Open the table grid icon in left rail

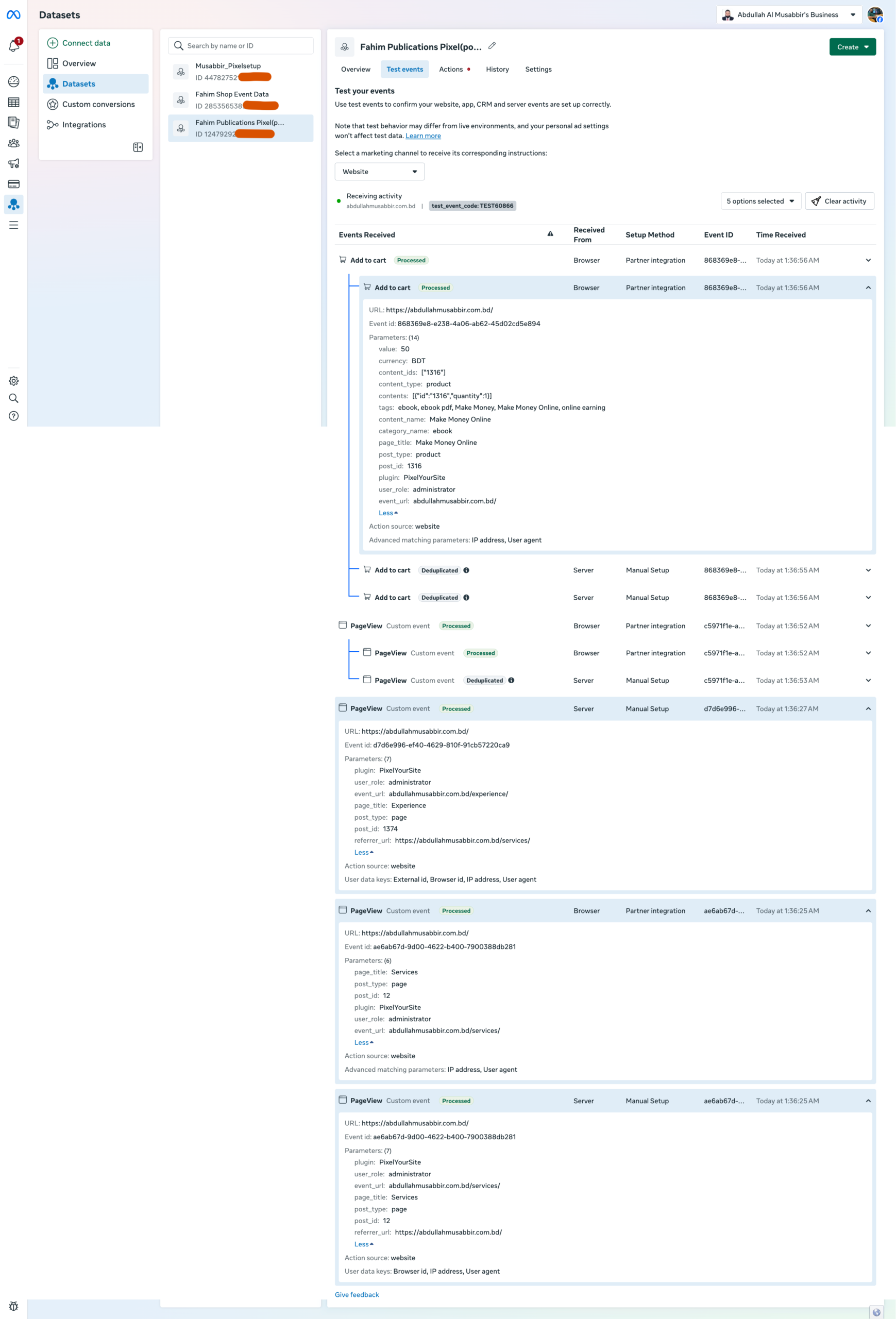click(13, 102)
